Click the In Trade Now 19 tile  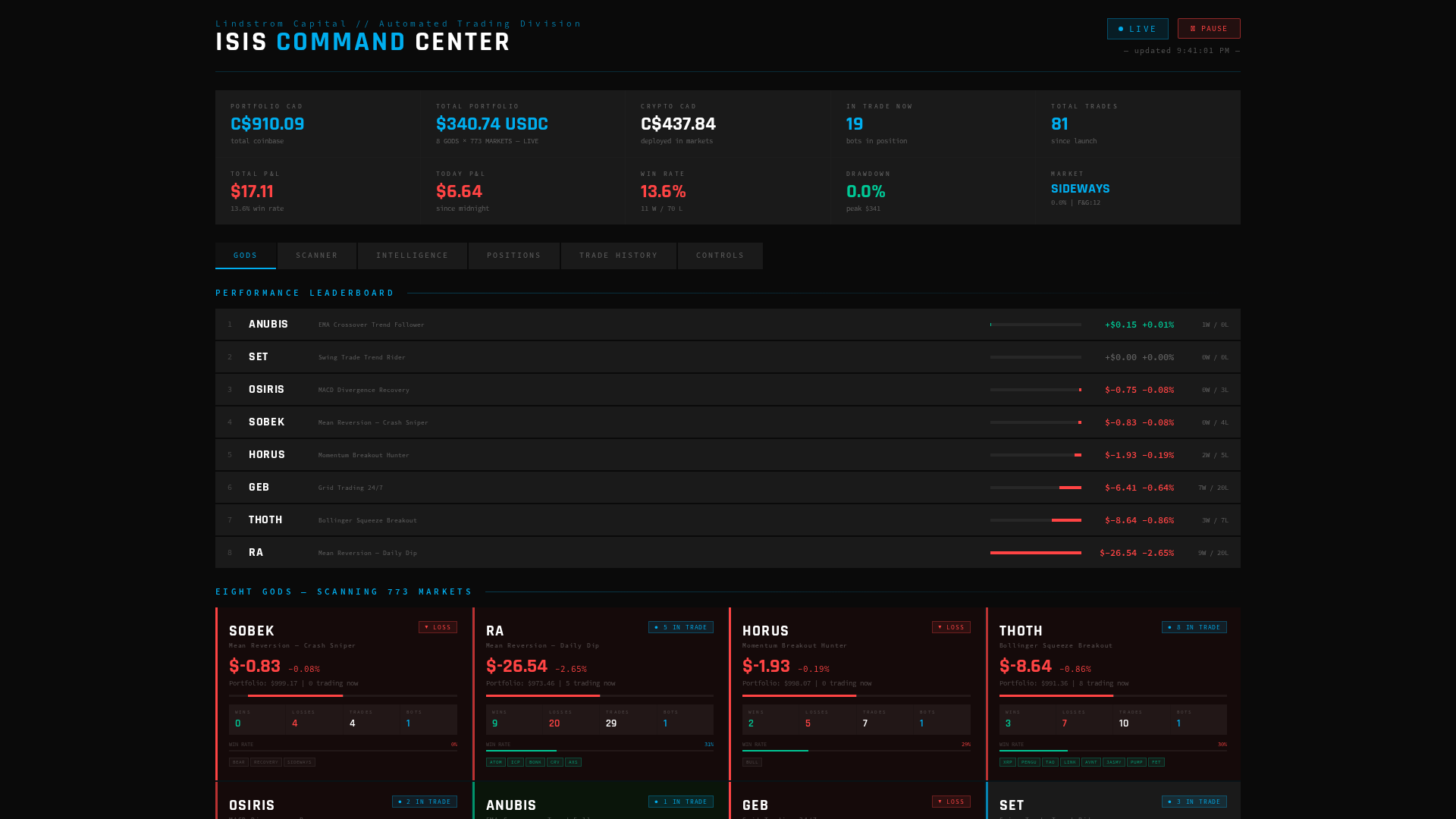934,124
